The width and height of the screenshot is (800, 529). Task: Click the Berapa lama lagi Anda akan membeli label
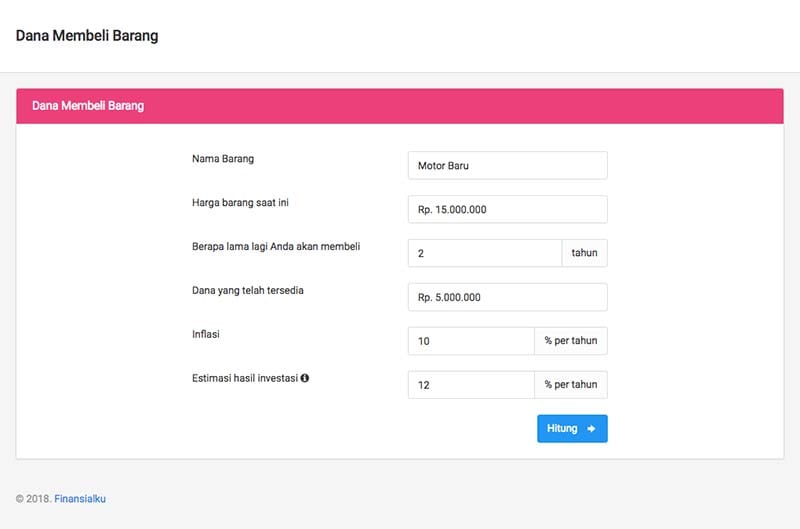click(x=275, y=246)
